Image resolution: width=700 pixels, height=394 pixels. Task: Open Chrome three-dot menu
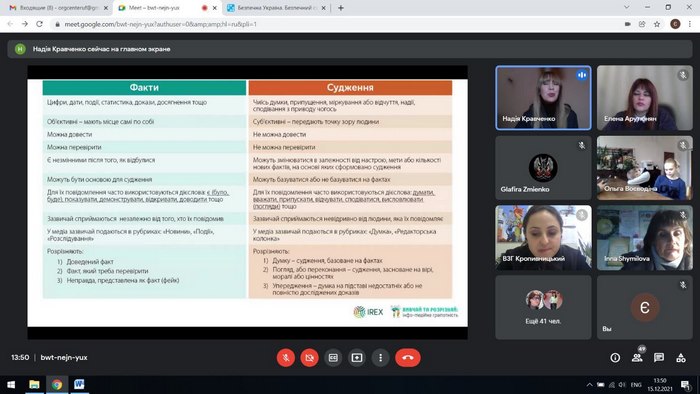(x=690, y=24)
